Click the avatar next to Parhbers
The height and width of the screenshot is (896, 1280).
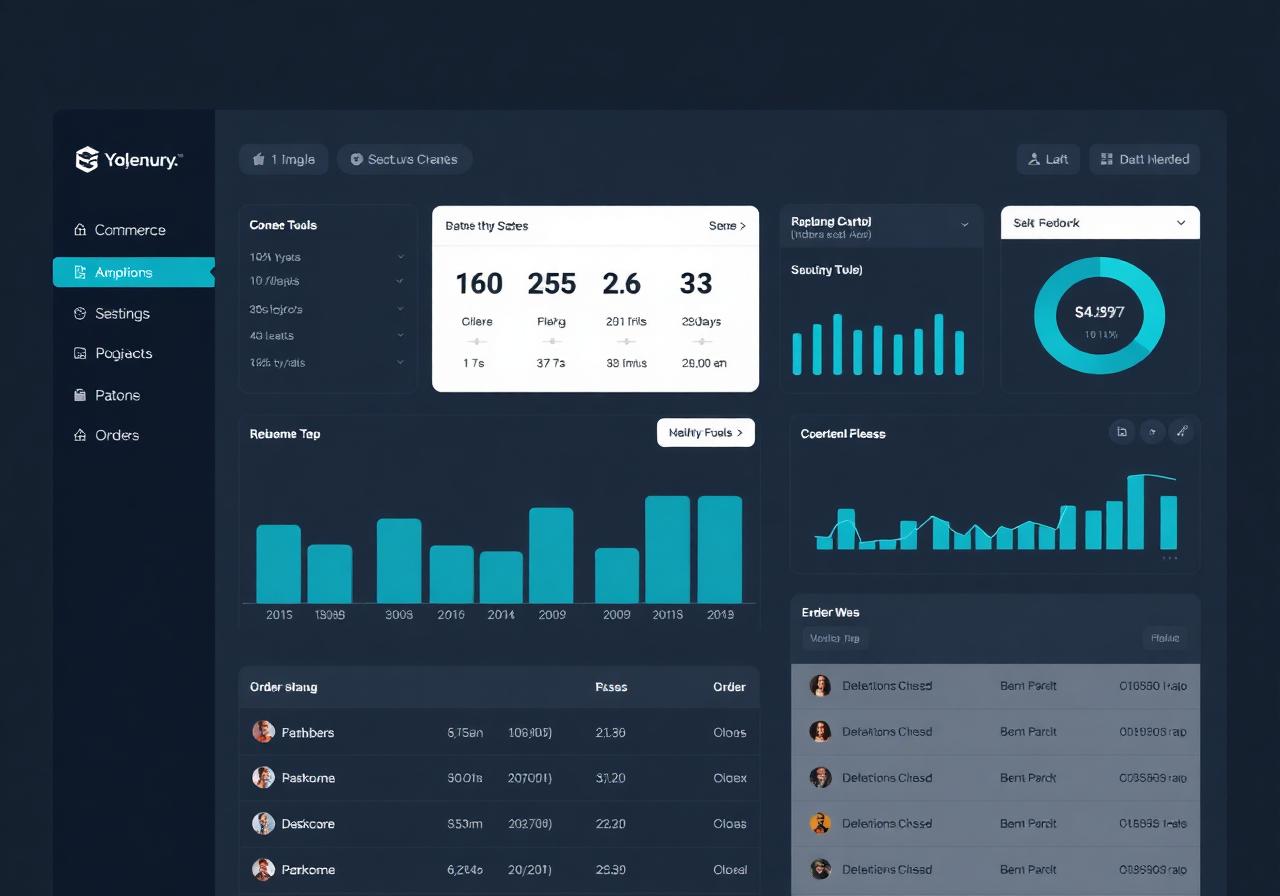click(x=263, y=732)
